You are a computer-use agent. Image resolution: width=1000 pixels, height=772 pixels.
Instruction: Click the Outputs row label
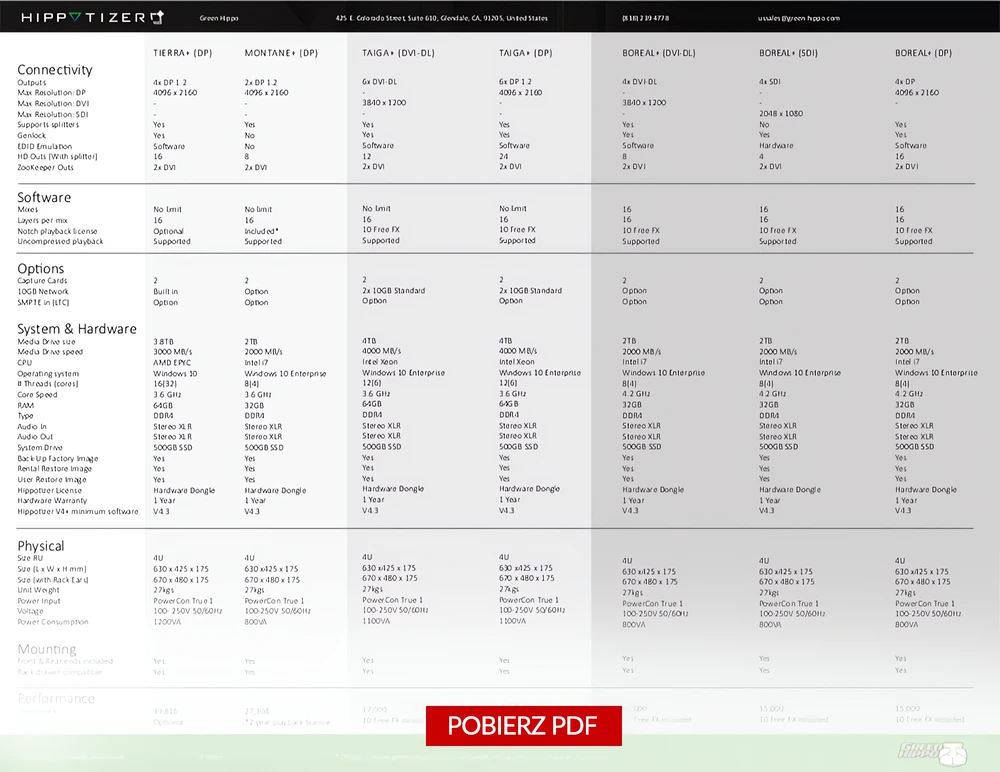coord(32,82)
